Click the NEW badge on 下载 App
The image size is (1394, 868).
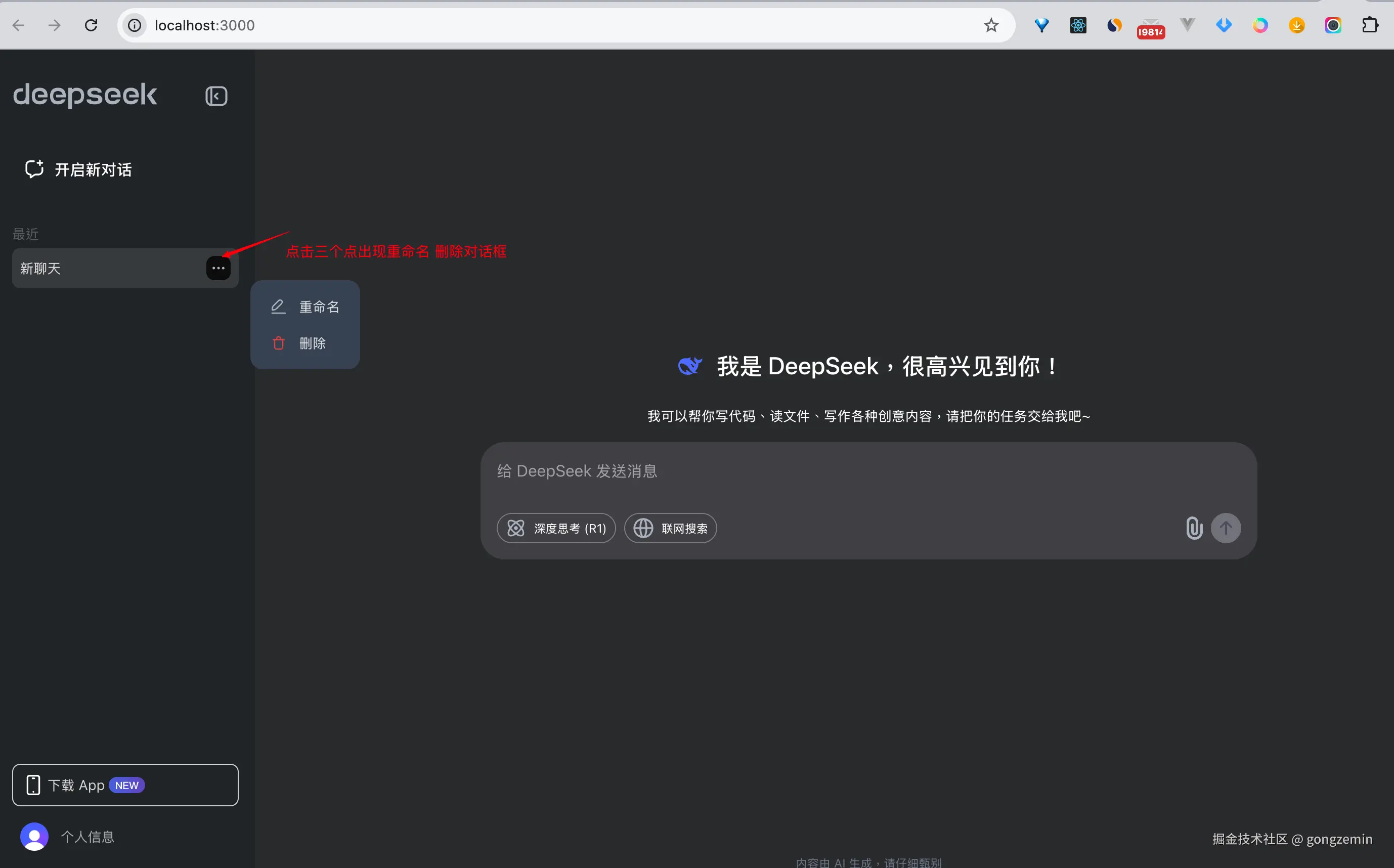coord(127,786)
